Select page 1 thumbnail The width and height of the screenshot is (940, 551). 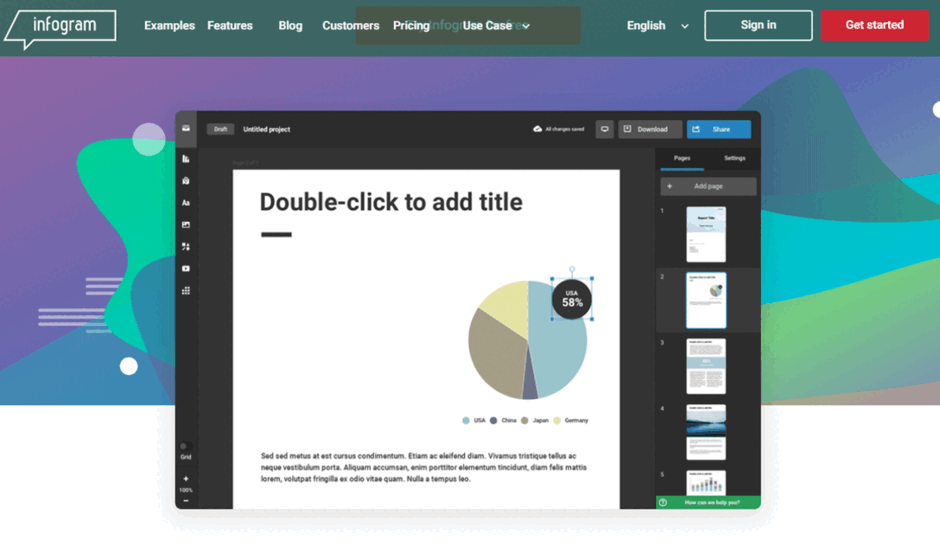point(706,234)
